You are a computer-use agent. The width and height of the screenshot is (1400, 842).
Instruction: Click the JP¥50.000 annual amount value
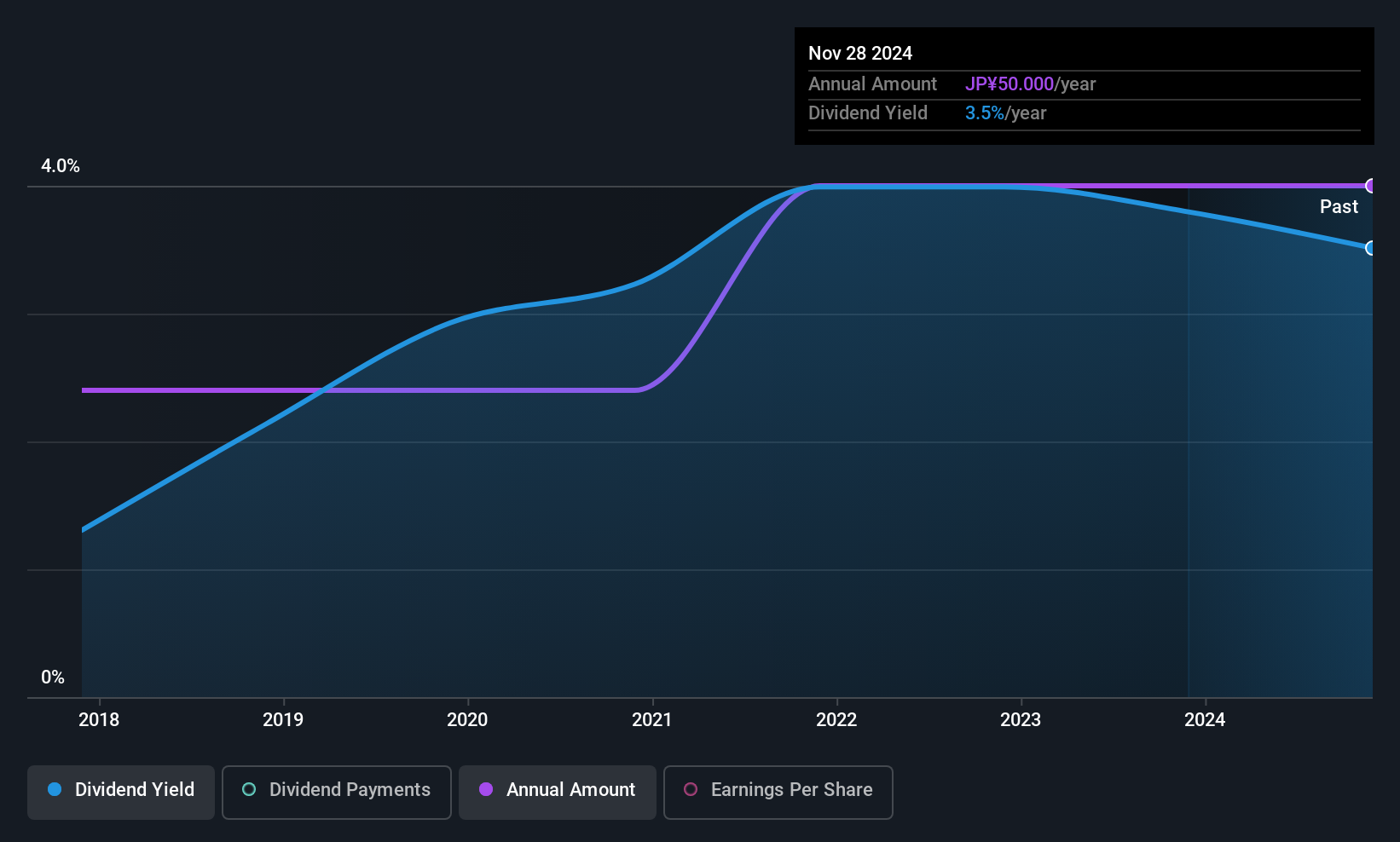click(x=1010, y=84)
